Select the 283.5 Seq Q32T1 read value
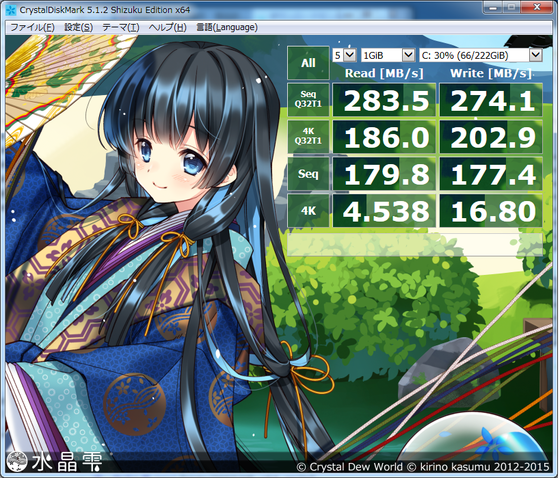The height and width of the screenshot is (478, 560). tap(384, 100)
